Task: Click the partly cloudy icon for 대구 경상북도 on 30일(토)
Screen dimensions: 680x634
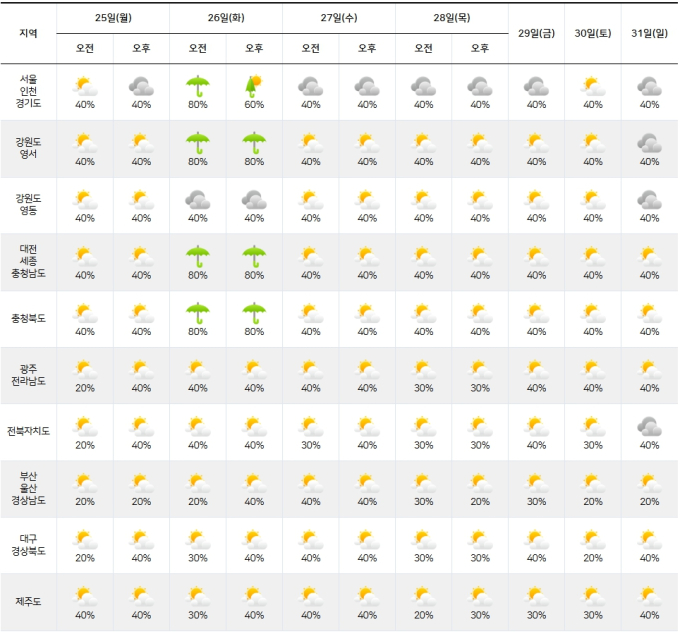Action: tap(593, 539)
